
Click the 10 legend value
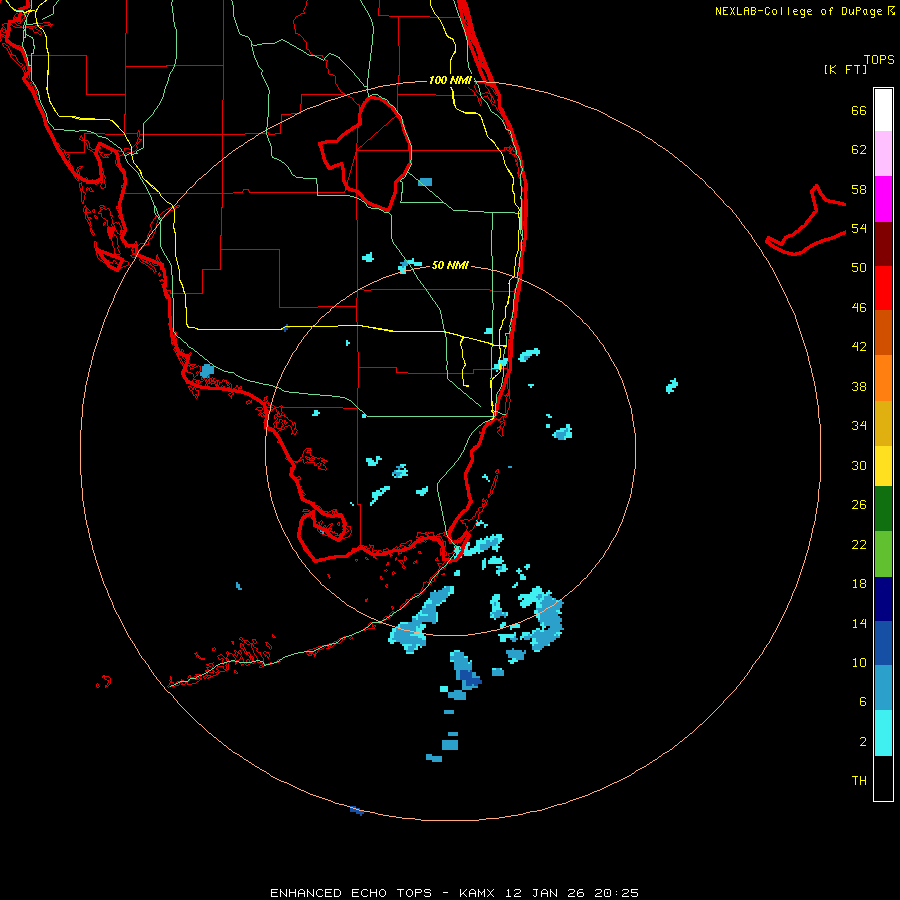click(859, 662)
